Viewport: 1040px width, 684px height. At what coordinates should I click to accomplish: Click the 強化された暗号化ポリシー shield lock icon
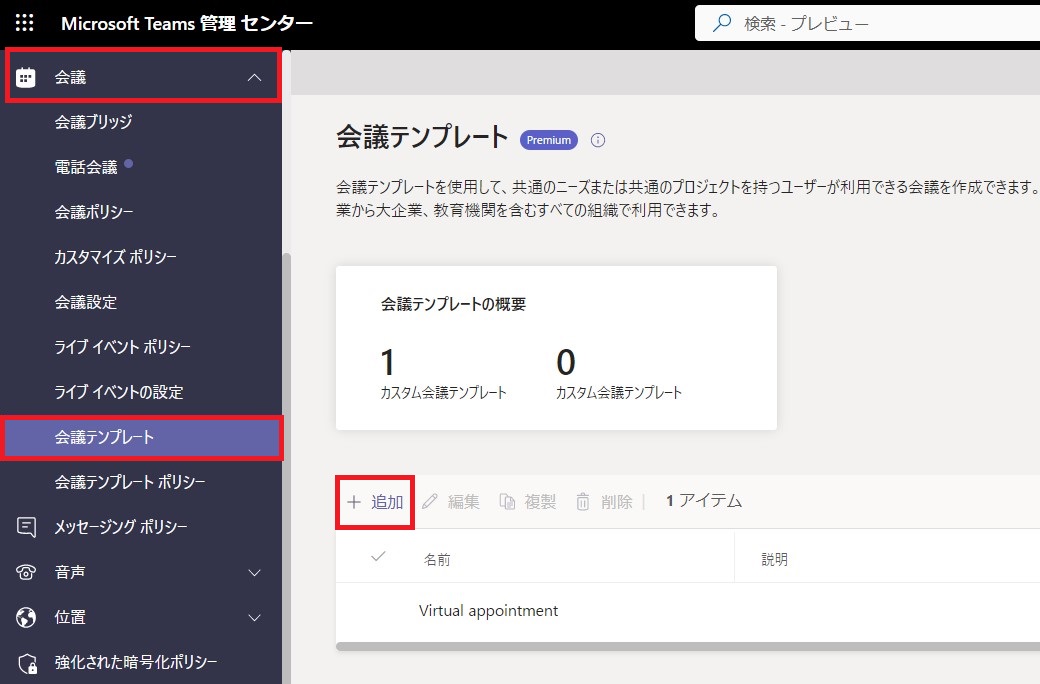tap(27, 662)
